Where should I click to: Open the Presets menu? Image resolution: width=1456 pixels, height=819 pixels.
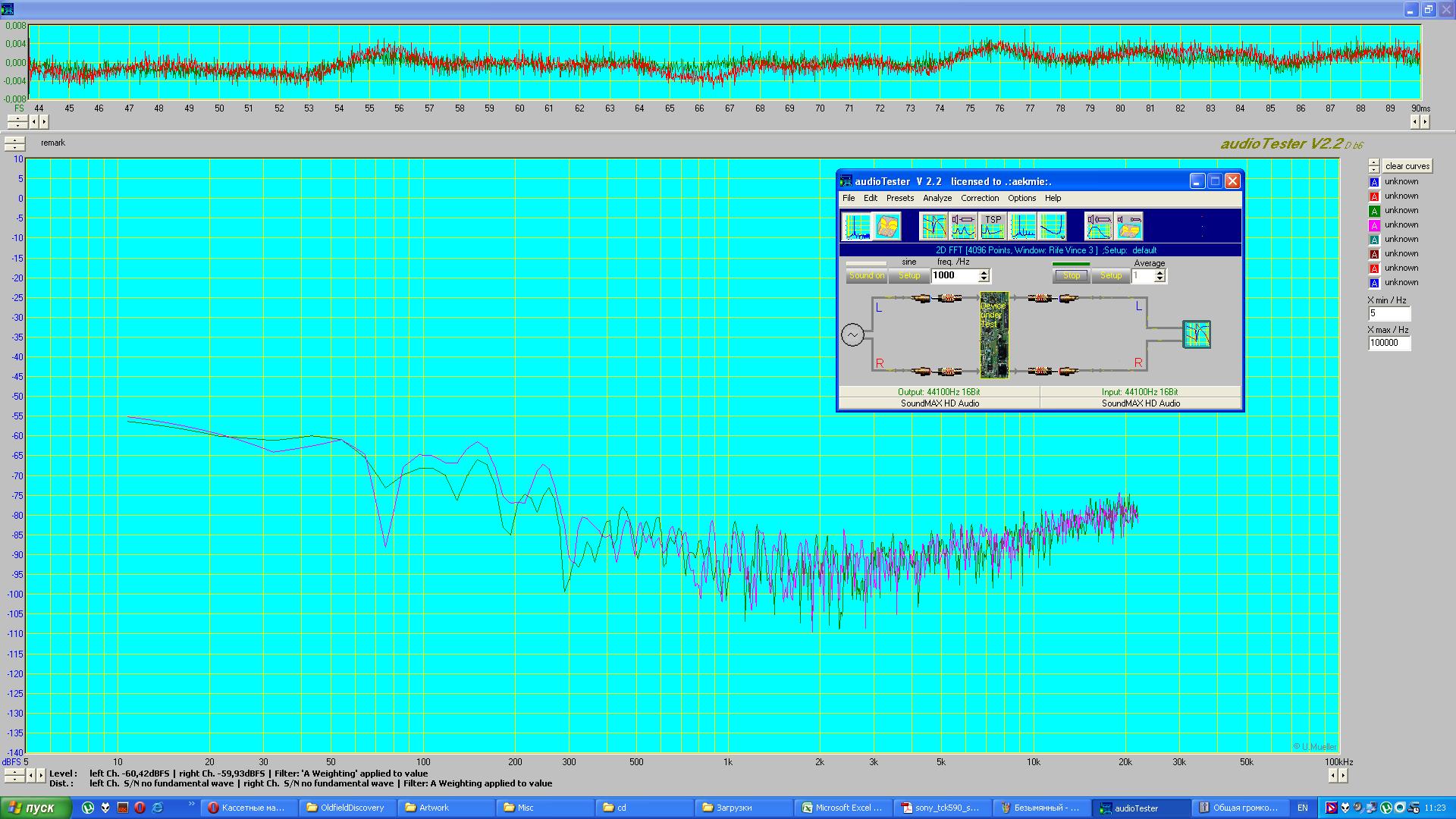pyautogui.click(x=900, y=198)
